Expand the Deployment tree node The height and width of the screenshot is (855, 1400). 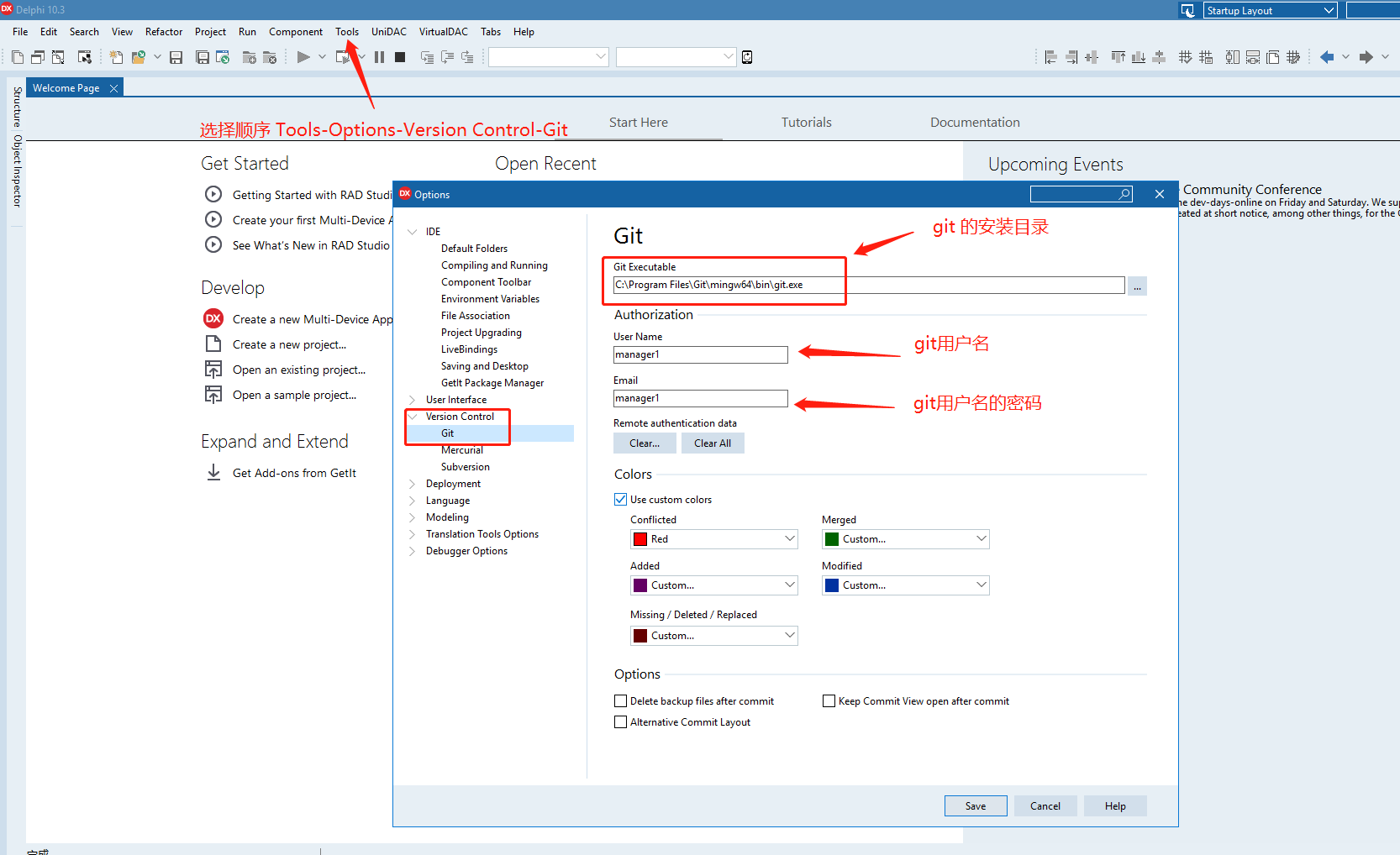click(x=412, y=484)
